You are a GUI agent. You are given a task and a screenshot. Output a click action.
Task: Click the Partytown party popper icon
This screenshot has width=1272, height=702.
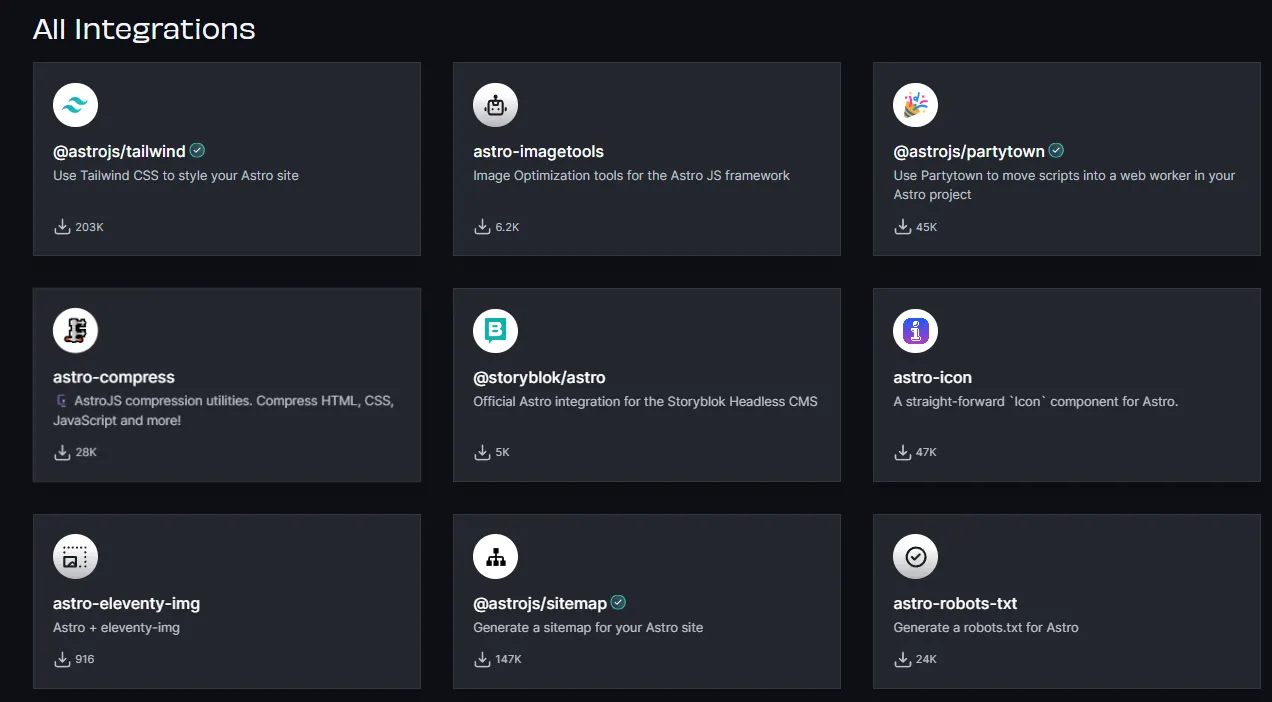[915, 105]
